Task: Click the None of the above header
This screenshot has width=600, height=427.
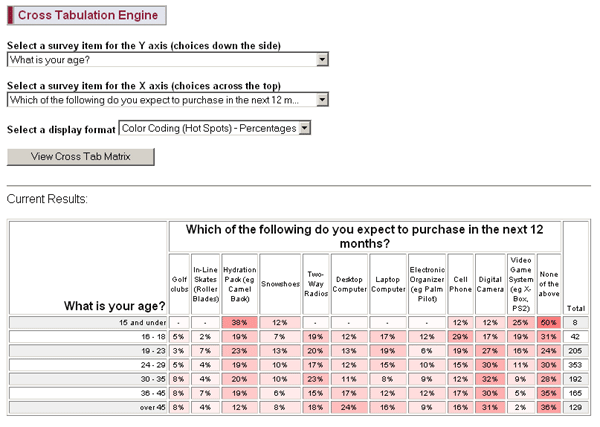Action: [549, 283]
